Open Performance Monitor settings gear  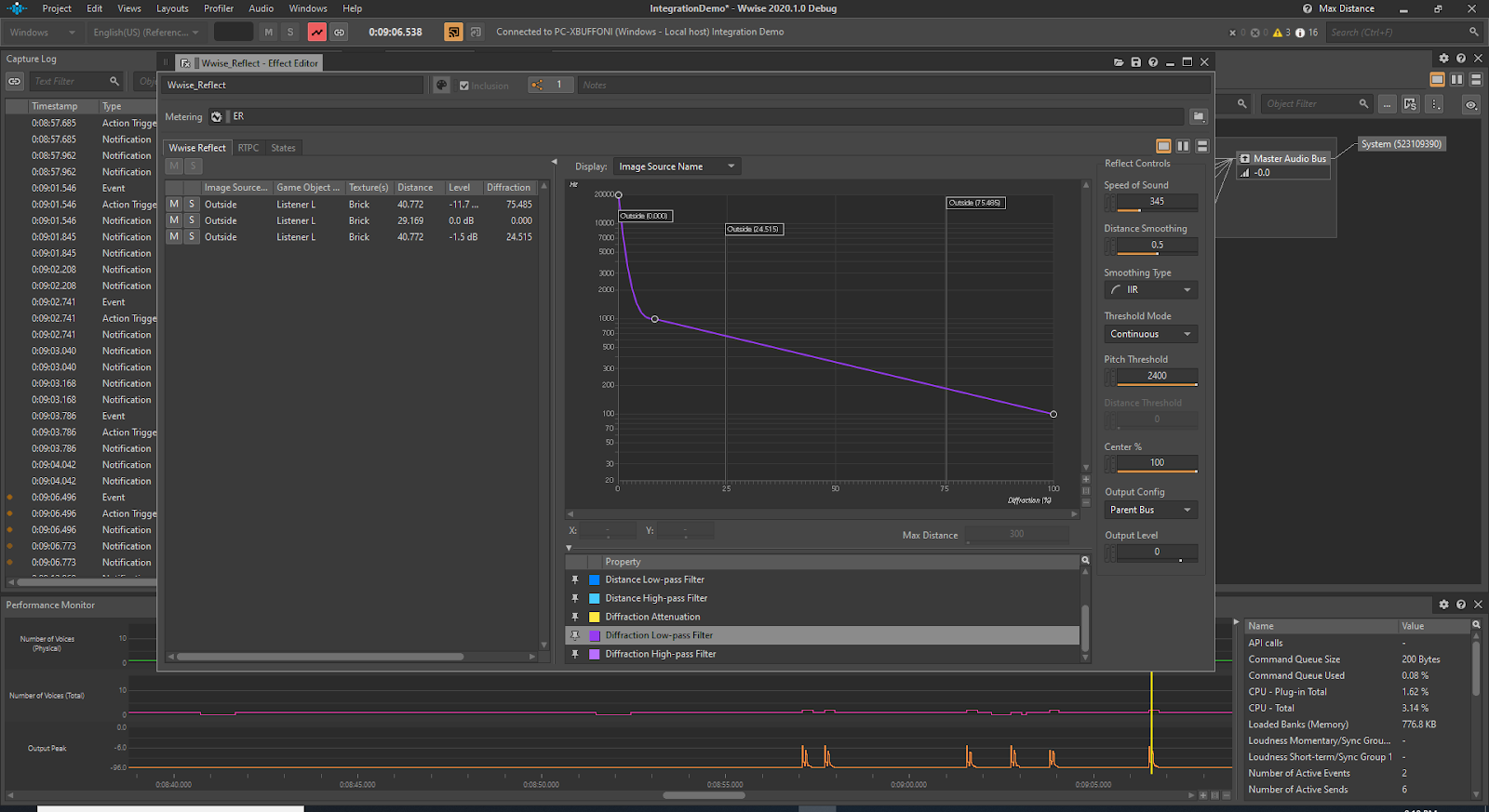coord(1444,605)
